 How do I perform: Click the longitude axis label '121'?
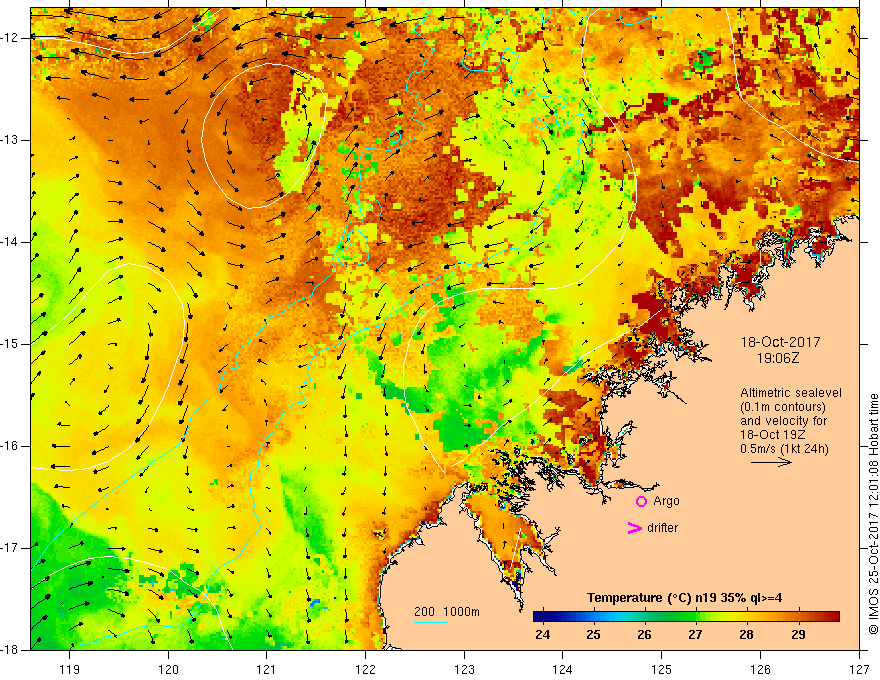point(267,669)
